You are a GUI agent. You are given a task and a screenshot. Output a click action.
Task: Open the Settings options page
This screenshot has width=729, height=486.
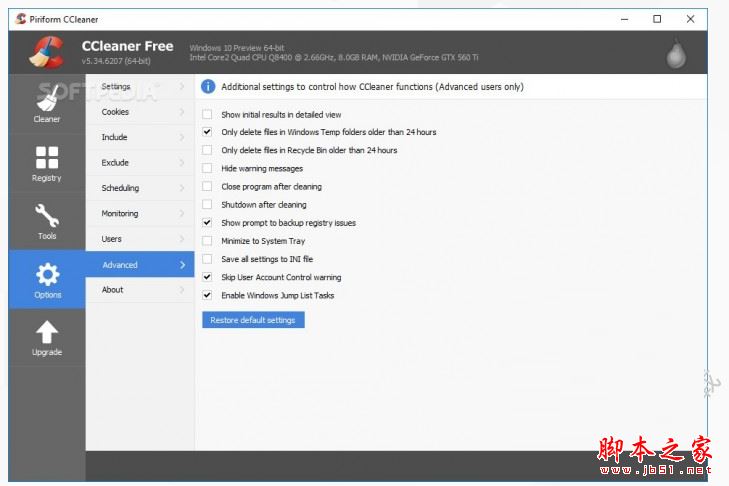pyautogui.click(x=140, y=87)
